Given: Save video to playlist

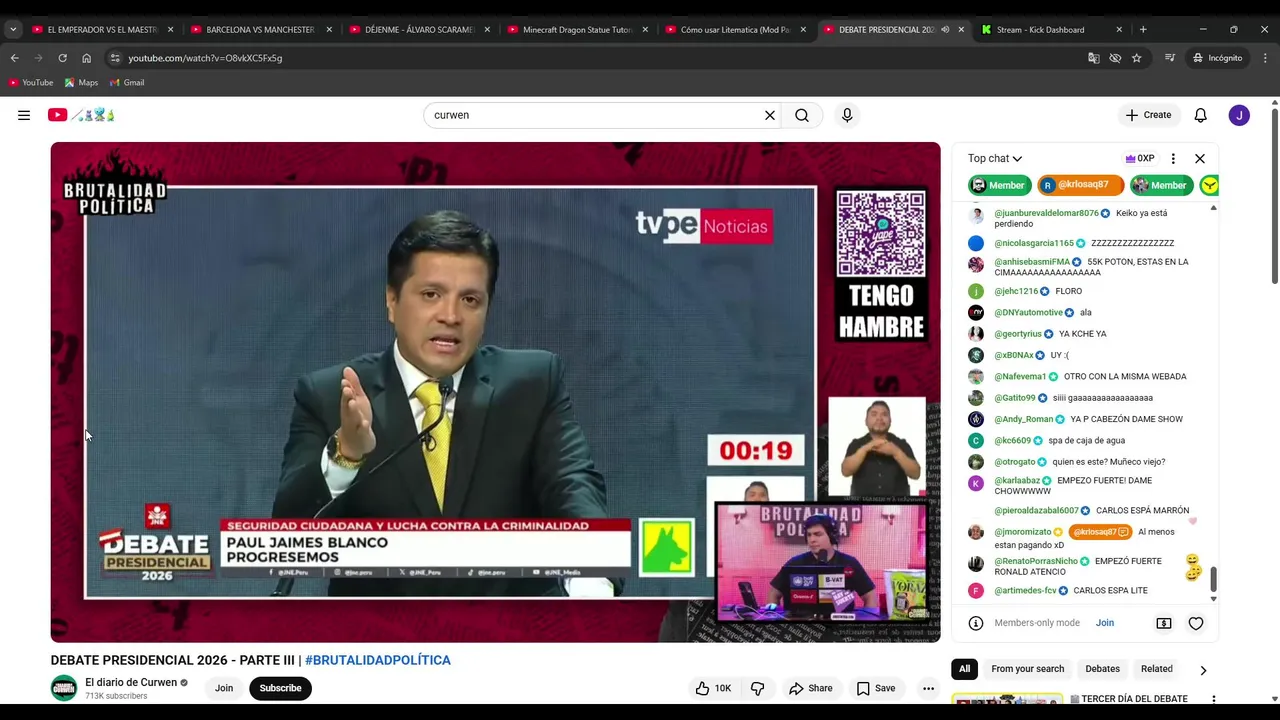Looking at the screenshot, I should click(876, 688).
